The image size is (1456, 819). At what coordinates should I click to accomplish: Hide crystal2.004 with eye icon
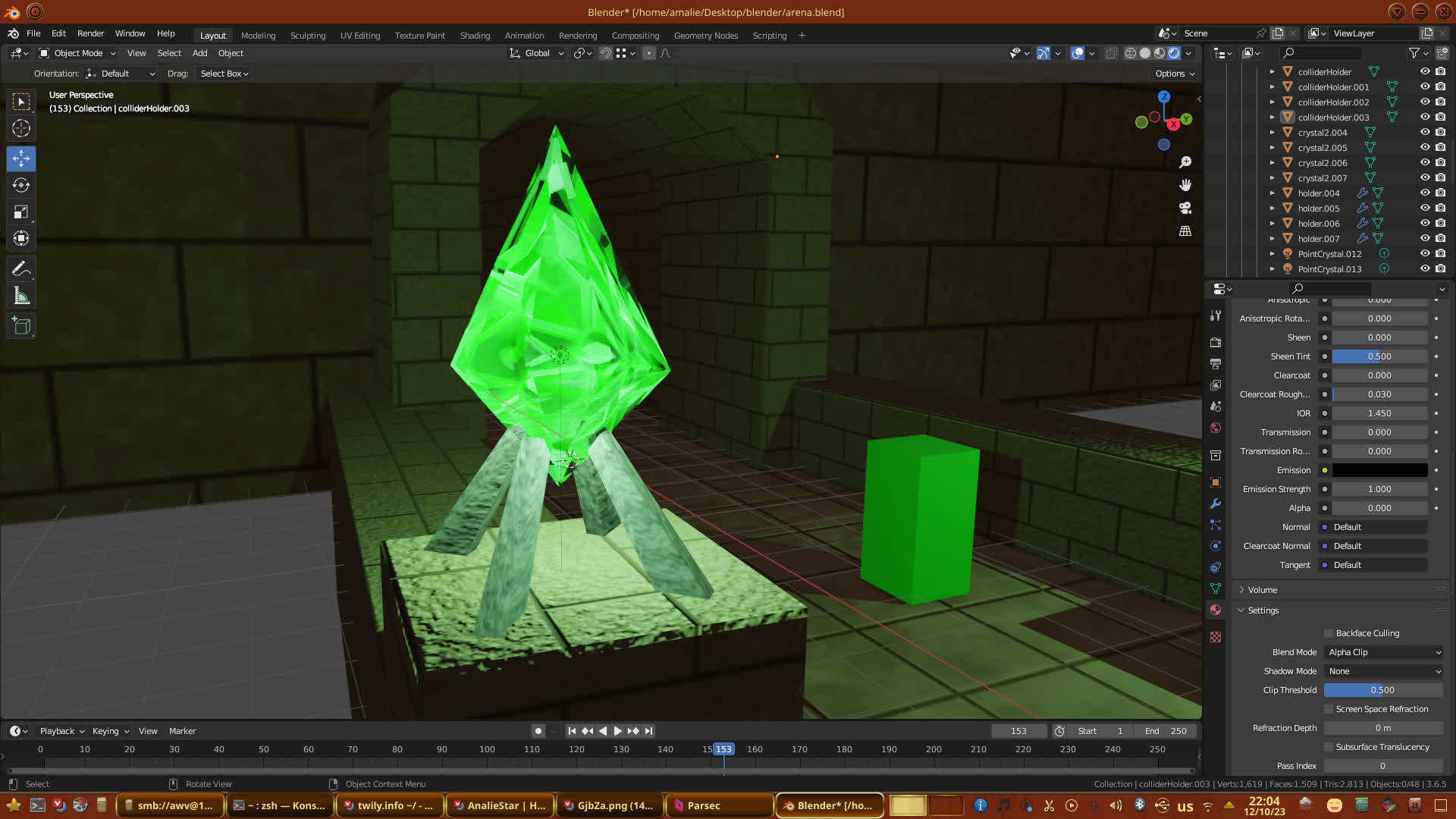coord(1425,132)
